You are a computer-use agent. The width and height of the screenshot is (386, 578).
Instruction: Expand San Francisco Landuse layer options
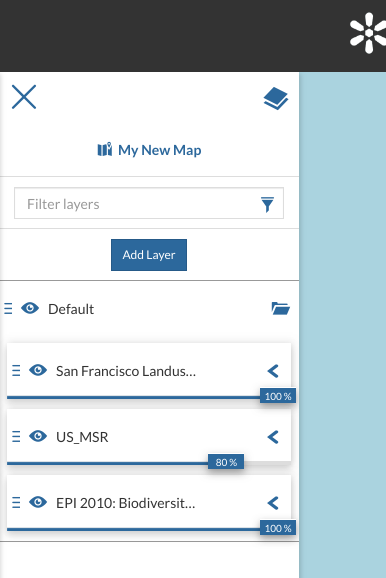tap(273, 371)
